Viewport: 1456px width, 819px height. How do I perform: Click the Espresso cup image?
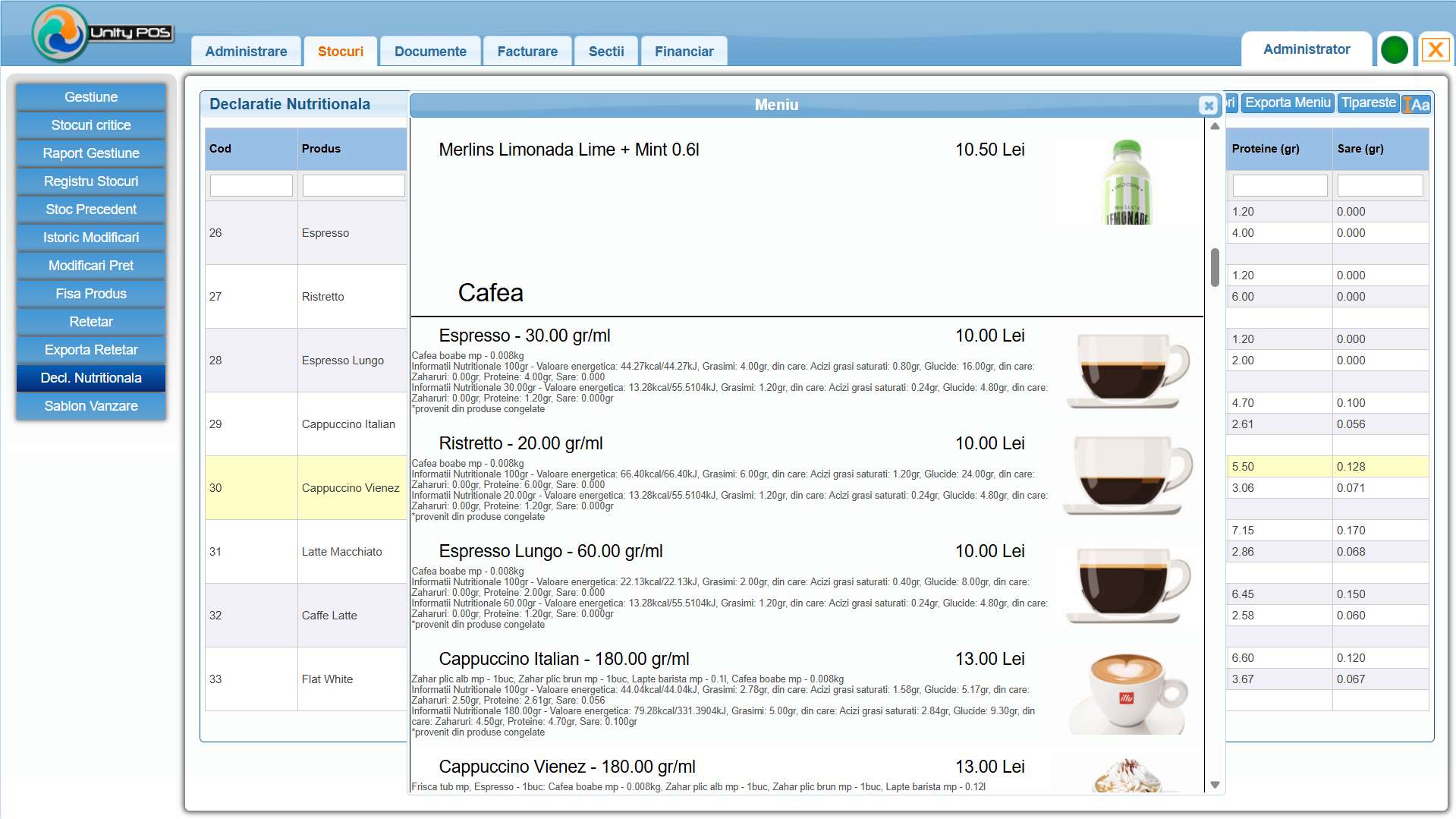click(1127, 371)
